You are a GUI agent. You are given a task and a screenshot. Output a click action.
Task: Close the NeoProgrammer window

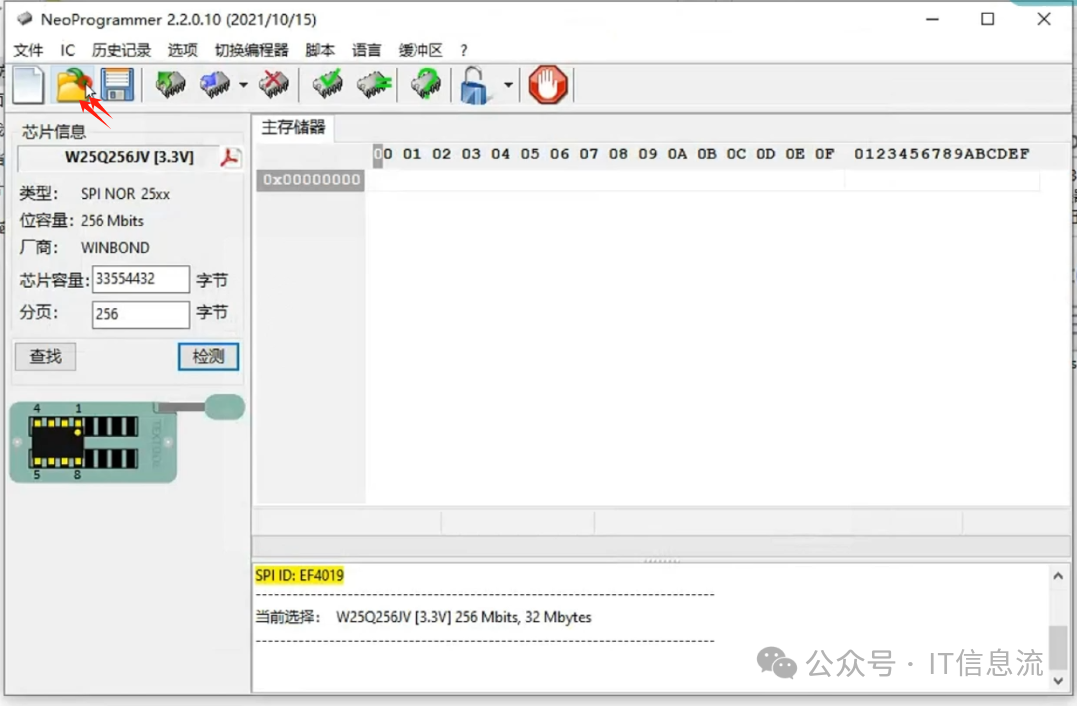tap(1044, 19)
